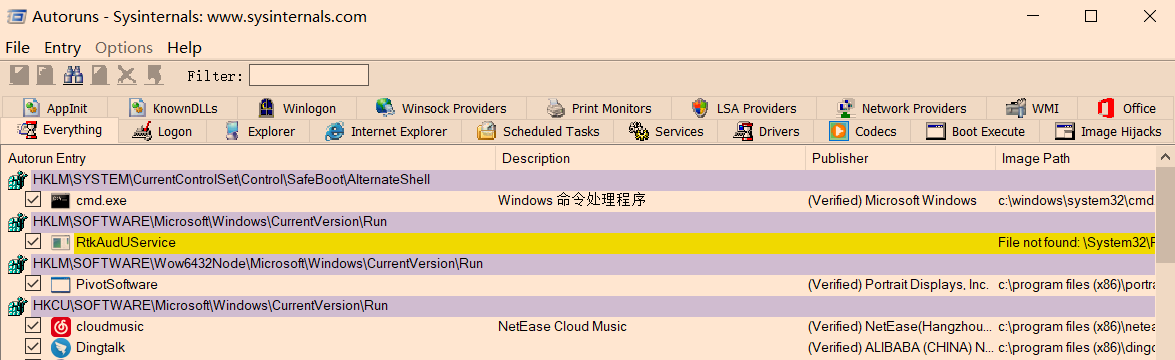This screenshot has width=1175, height=360.
Task: Switch to the Logon tab
Action: pyautogui.click(x=162, y=131)
